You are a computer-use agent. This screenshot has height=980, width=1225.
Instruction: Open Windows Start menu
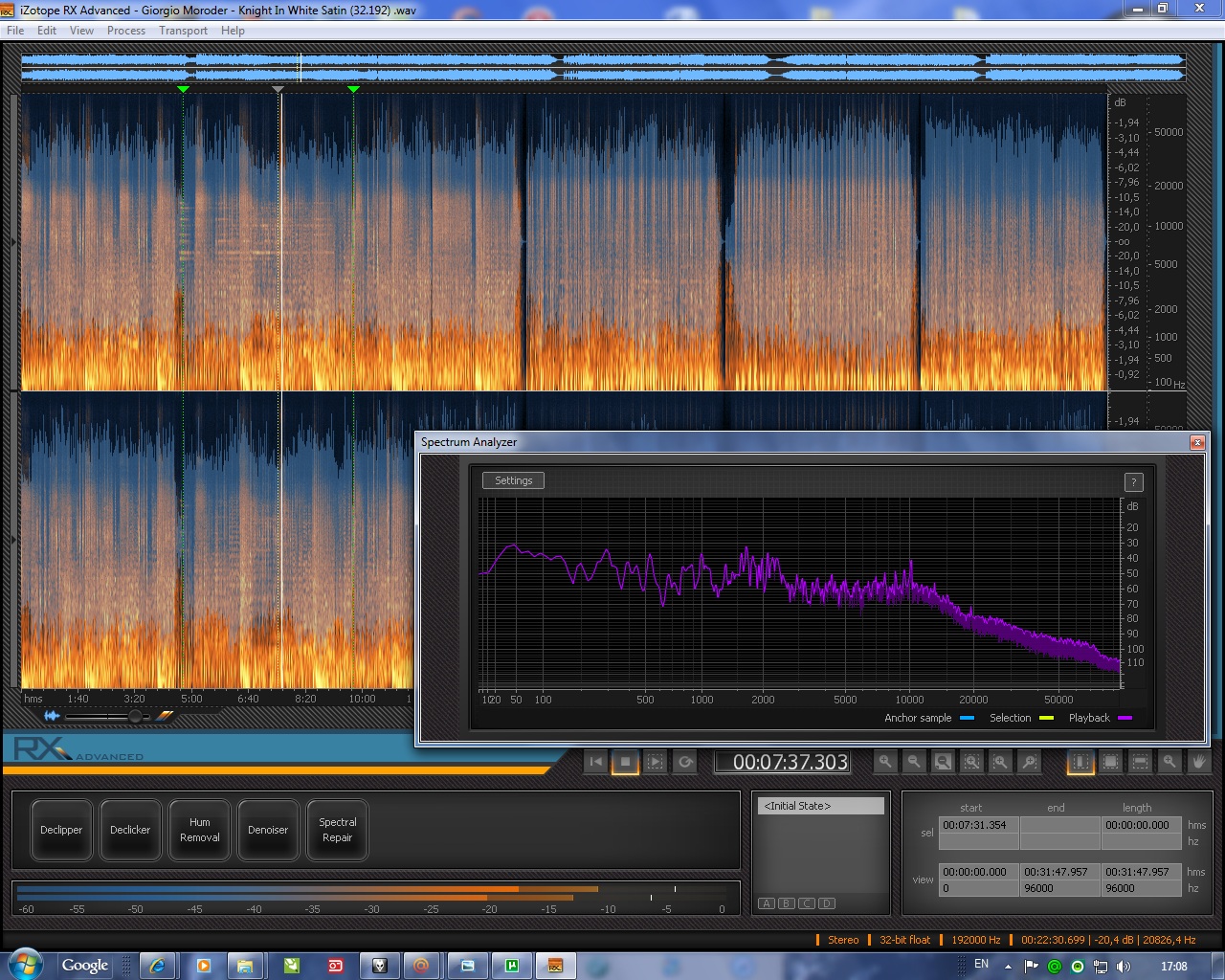tap(25, 965)
